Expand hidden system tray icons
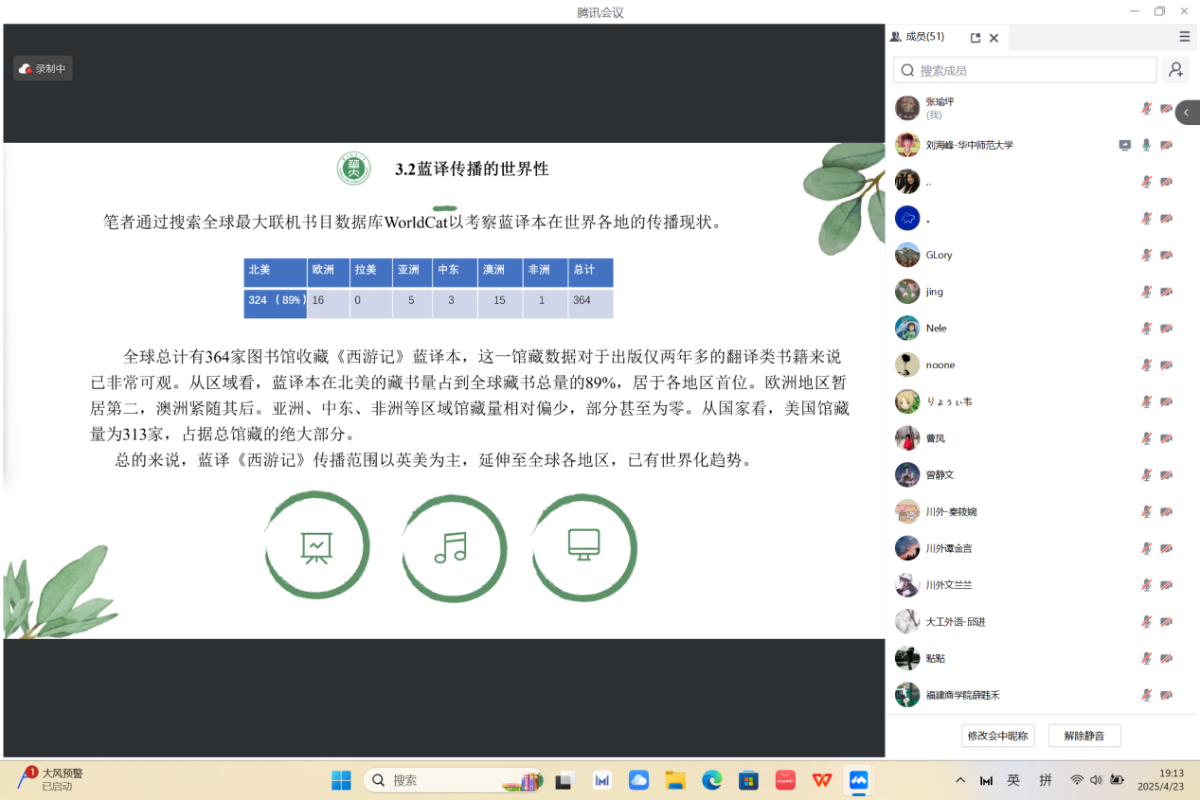This screenshot has width=1200, height=800. [960, 780]
